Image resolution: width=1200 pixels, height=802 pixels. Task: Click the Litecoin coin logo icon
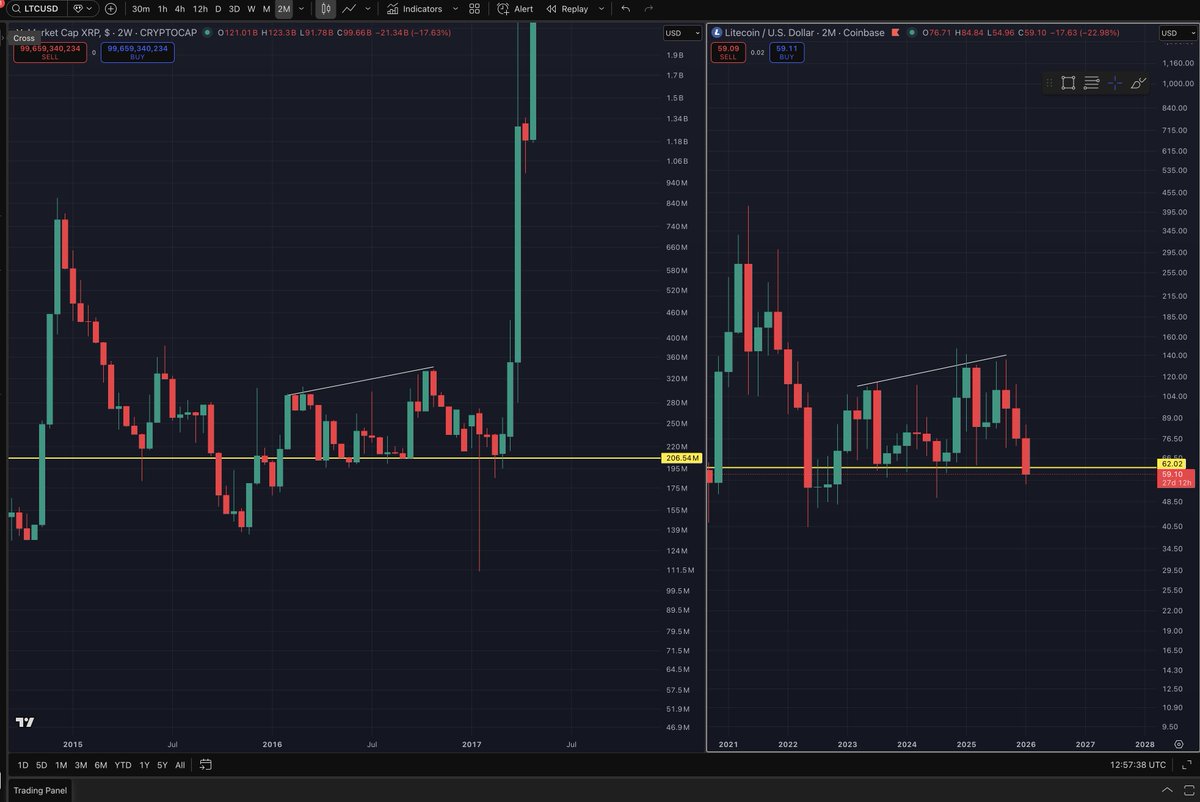[719, 33]
